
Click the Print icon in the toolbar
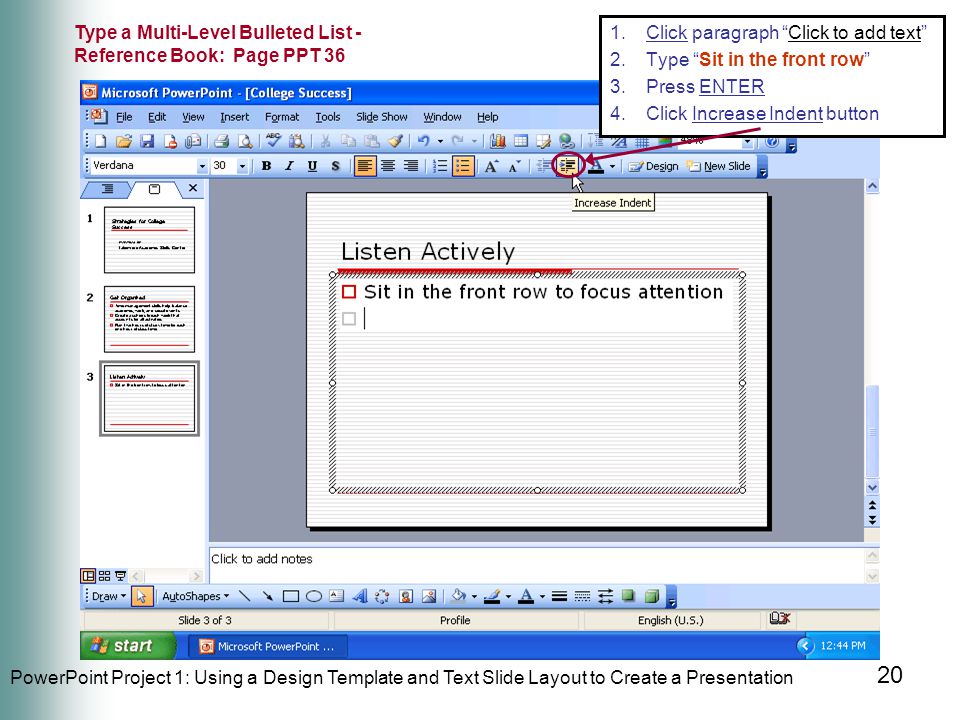(221, 141)
